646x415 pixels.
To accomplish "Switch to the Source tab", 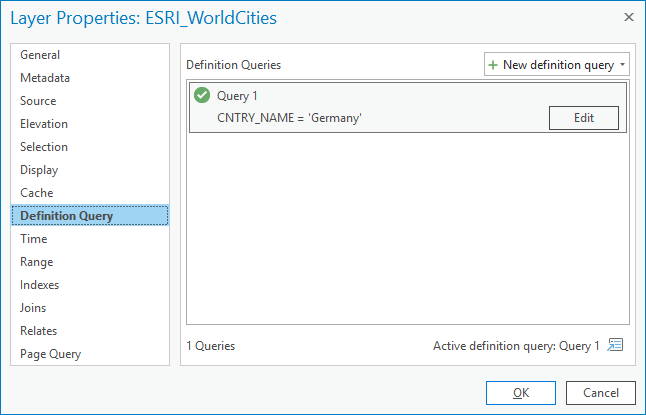I will pyautogui.click(x=90, y=101).
